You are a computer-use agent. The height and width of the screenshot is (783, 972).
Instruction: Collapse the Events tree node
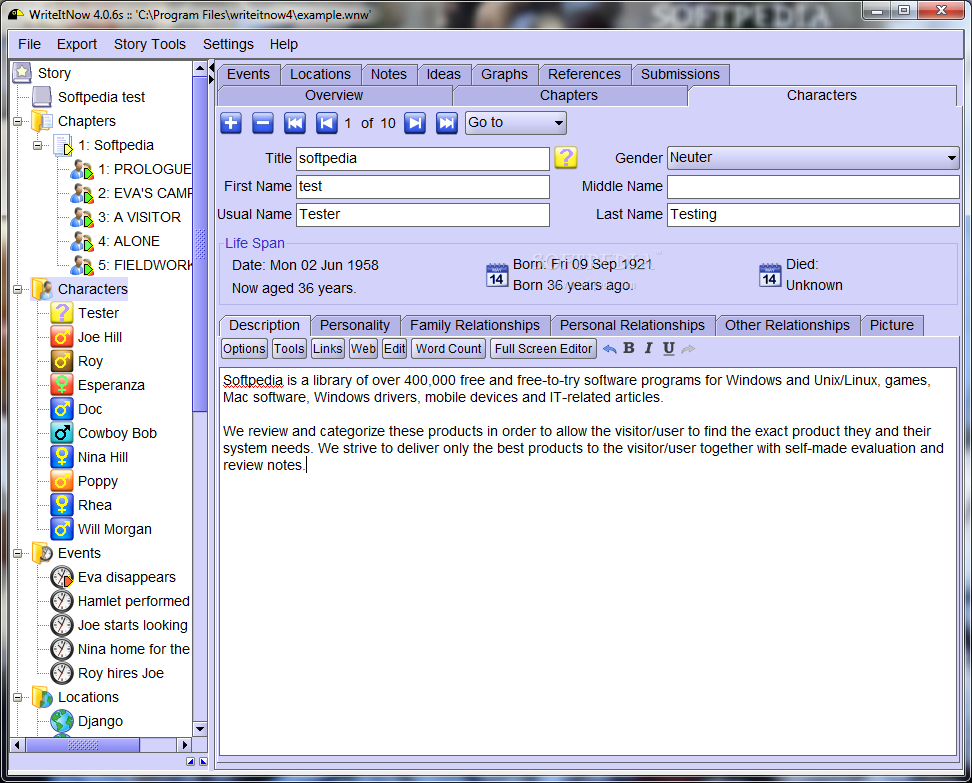[x=17, y=553]
